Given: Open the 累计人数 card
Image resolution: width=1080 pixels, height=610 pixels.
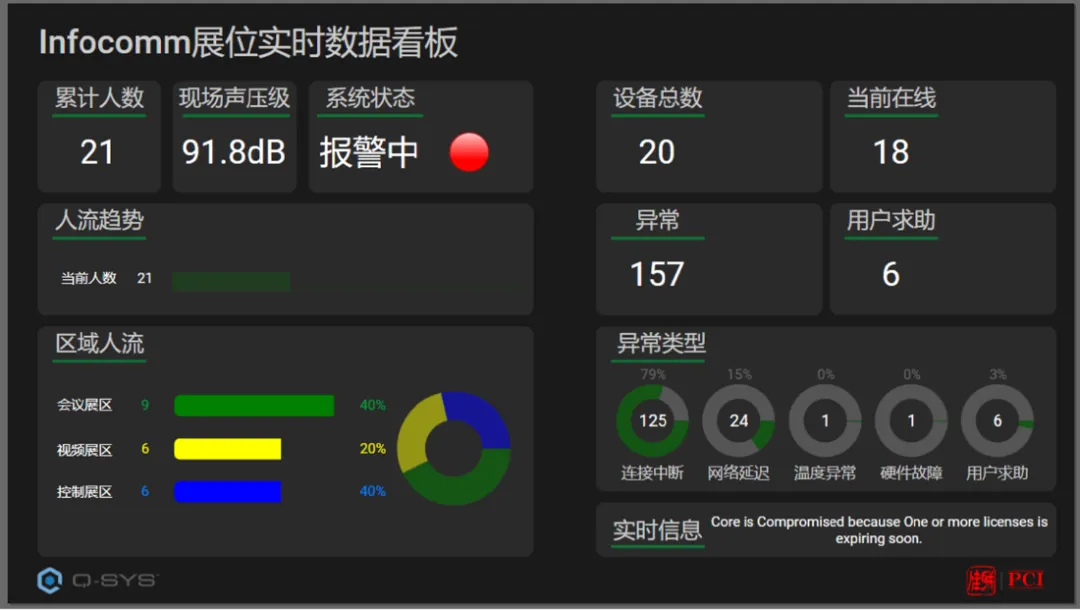Looking at the screenshot, I should coord(99,136).
